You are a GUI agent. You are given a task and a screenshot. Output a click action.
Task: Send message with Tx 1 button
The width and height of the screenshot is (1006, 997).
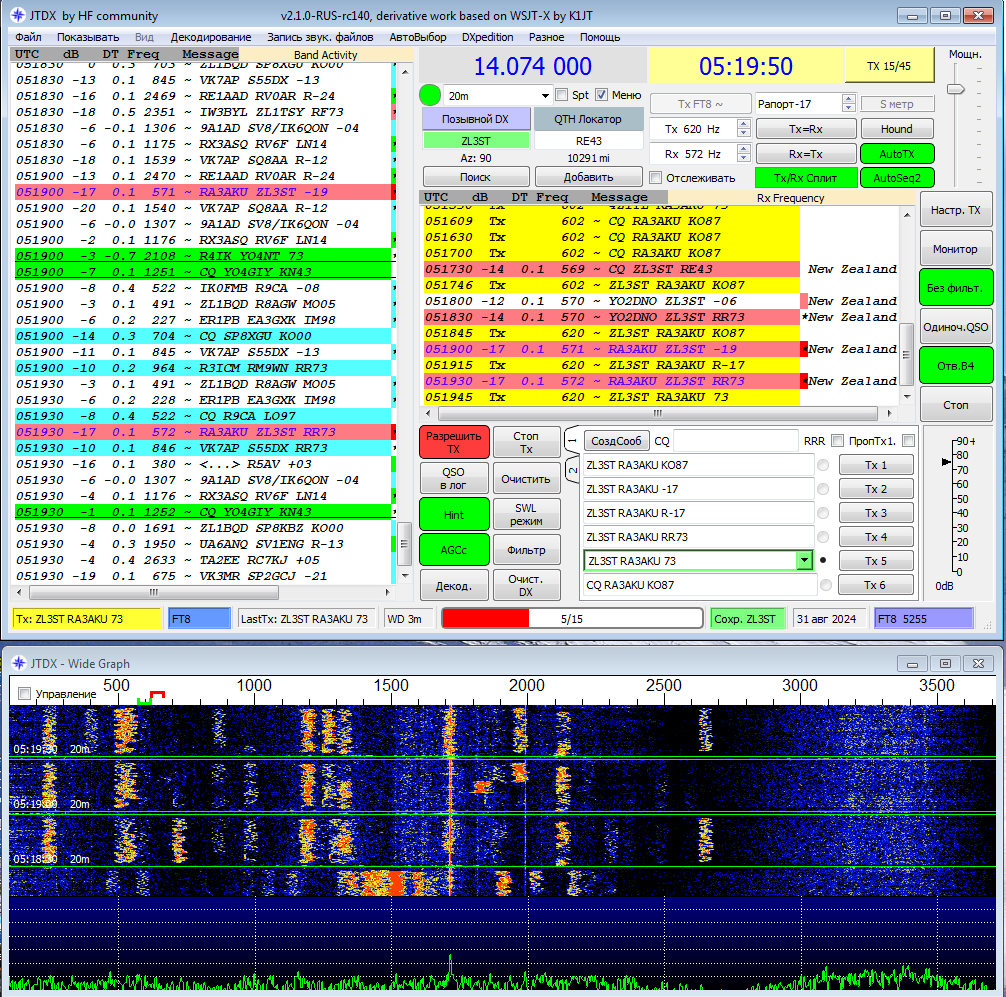(x=876, y=464)
